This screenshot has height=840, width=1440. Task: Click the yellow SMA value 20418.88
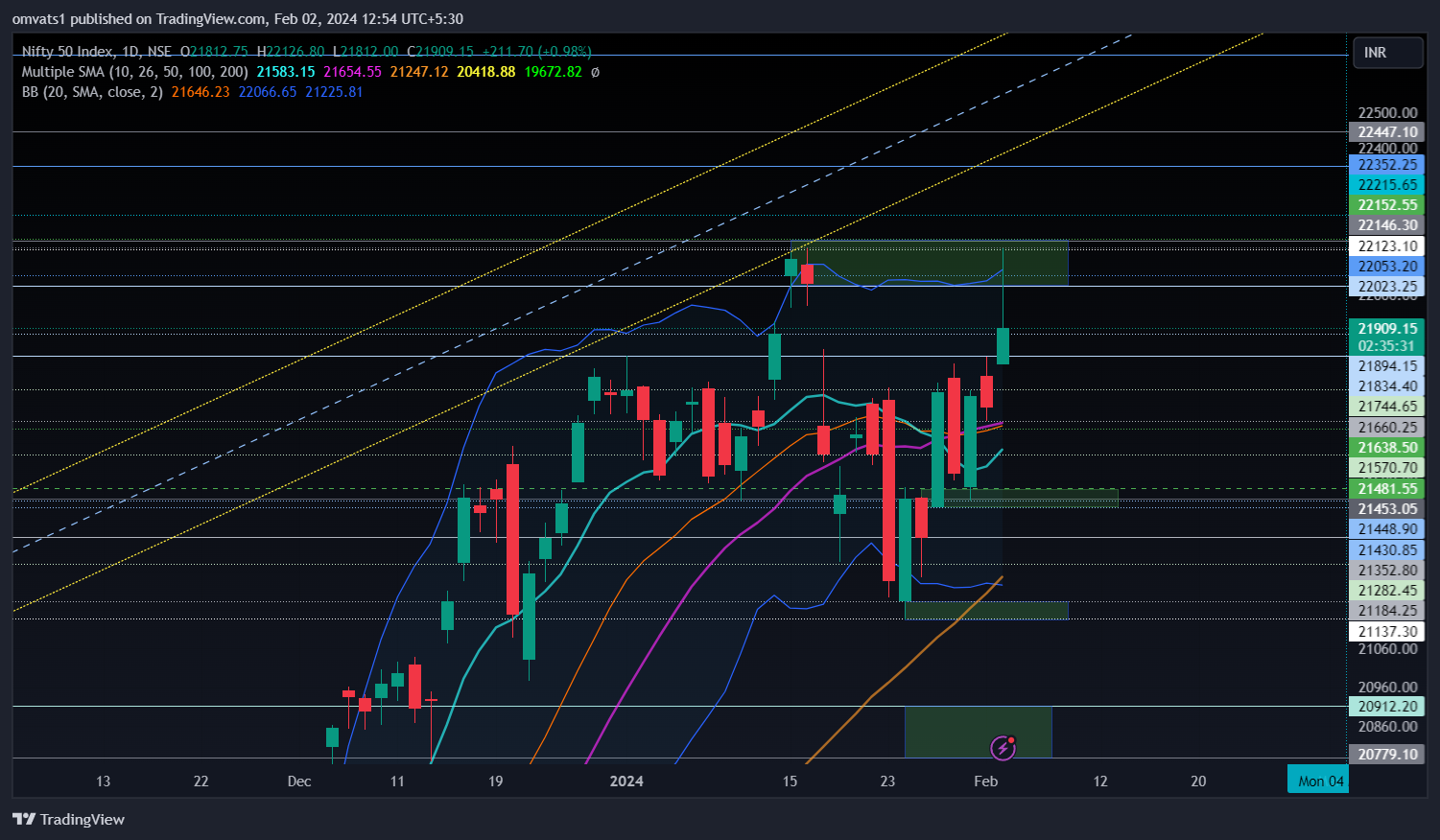point(486,72)
